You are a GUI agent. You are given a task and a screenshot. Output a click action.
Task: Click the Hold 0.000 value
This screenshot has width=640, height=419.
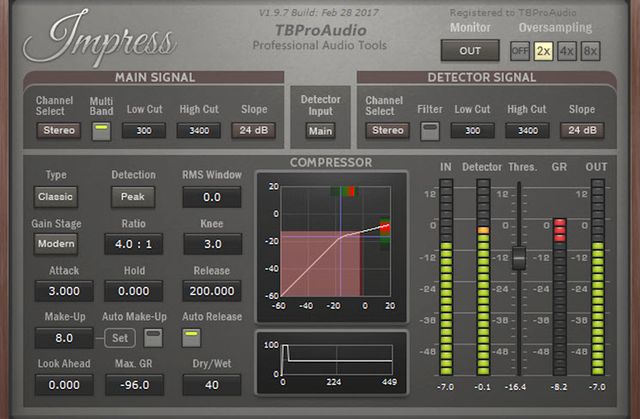click(133, 291)
